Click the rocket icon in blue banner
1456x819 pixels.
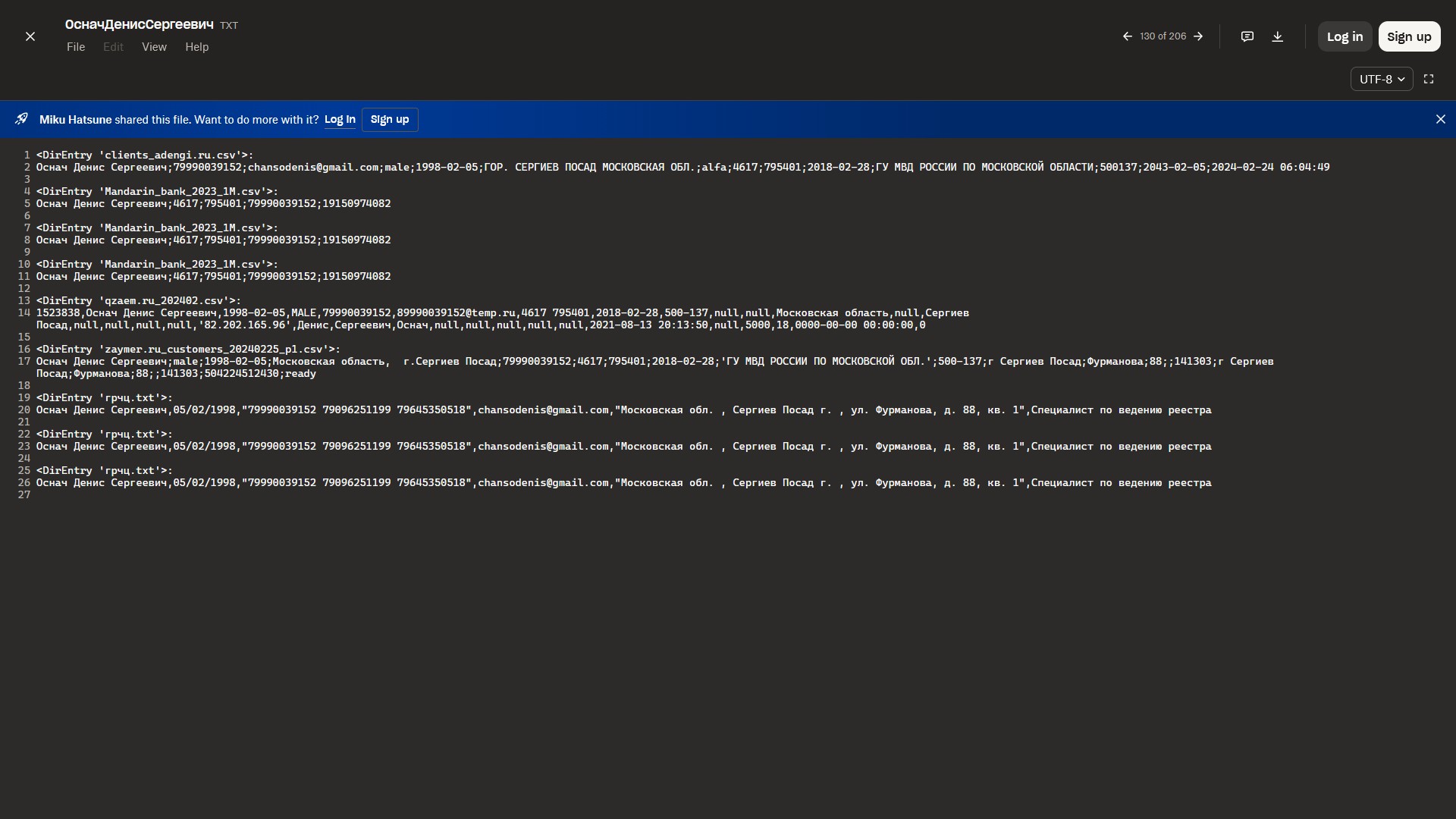[21, 119]
